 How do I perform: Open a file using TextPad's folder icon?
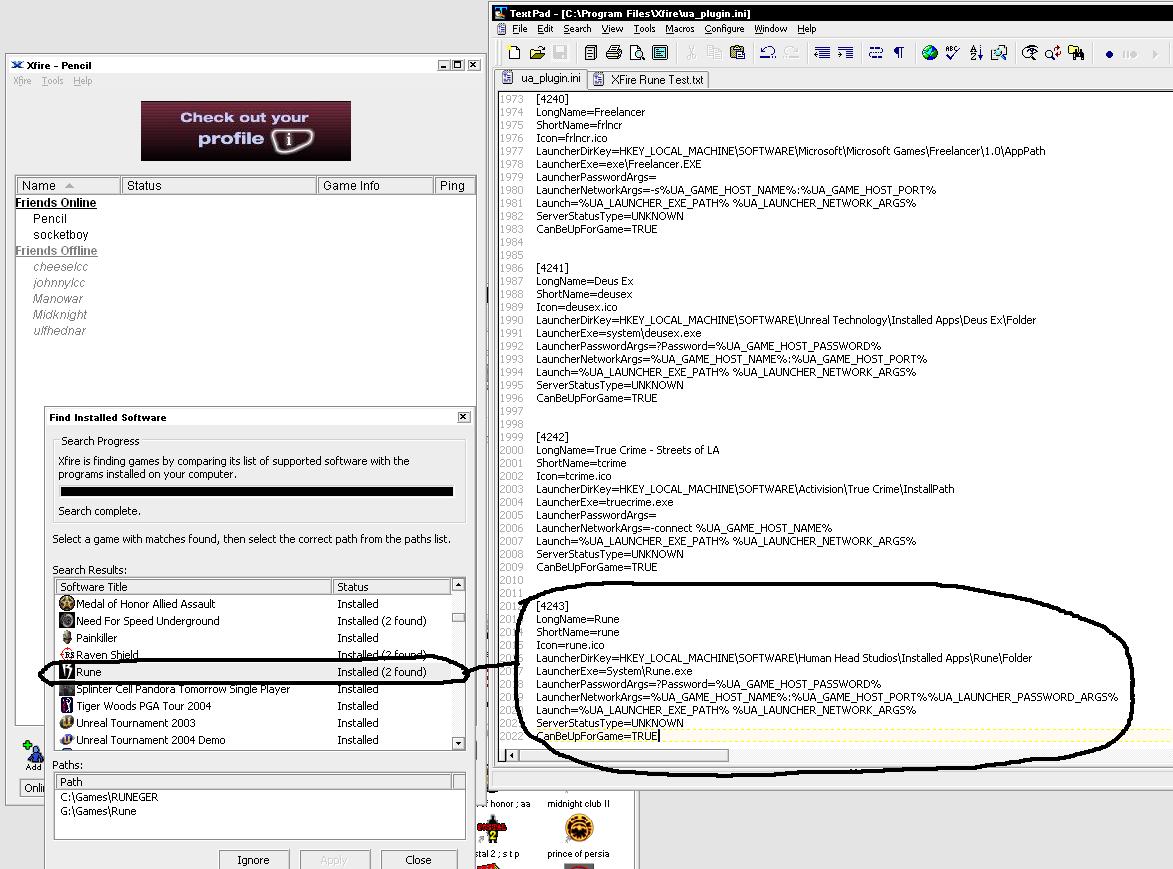click(537, 52)
